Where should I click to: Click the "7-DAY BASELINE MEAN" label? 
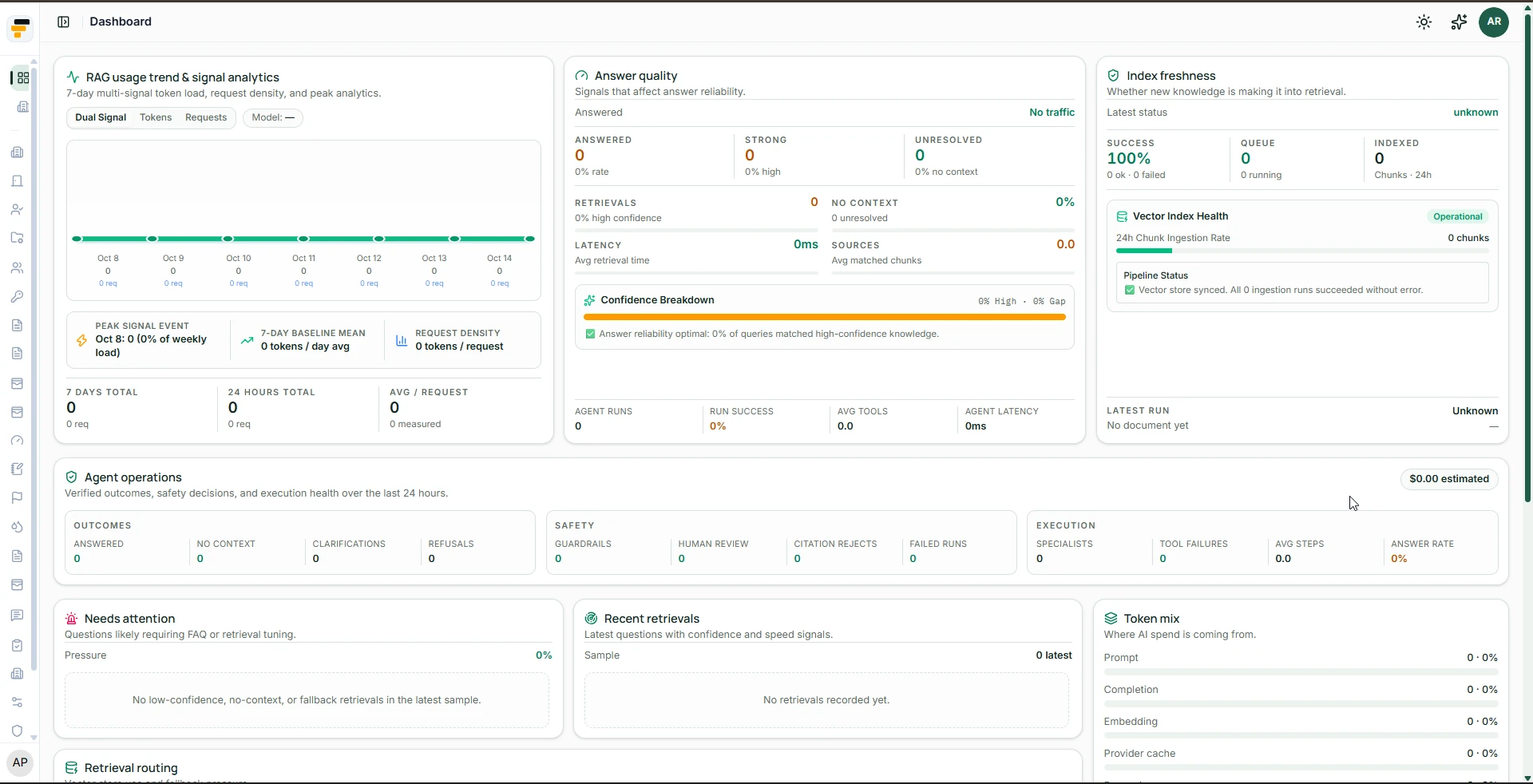[x=313, y=333]
